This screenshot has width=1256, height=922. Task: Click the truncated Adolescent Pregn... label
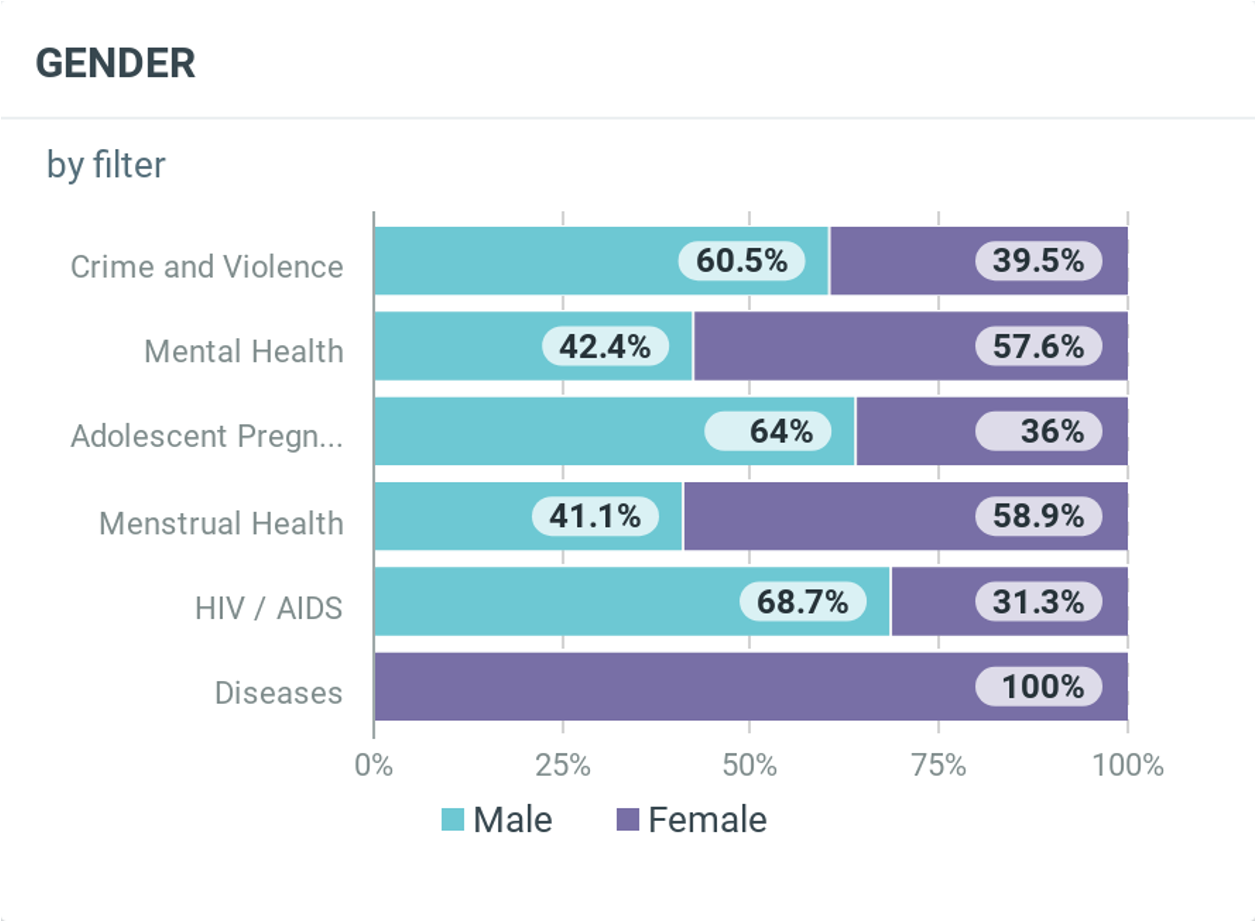tap(207, 437)
